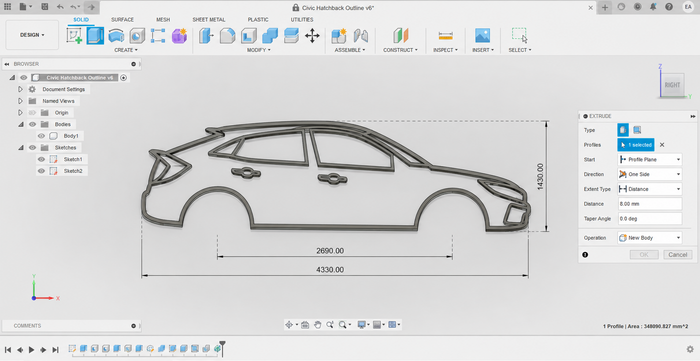Click the Orbit navigation tool
The image size is (700, 361).
(x=290, y=325)
